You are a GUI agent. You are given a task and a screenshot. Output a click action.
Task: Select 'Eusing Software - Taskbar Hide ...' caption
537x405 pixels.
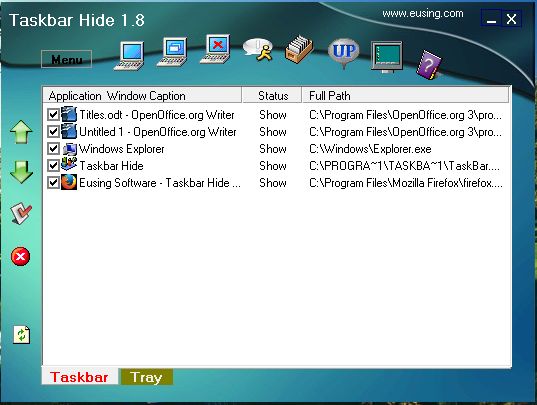[x=160, y=183]
